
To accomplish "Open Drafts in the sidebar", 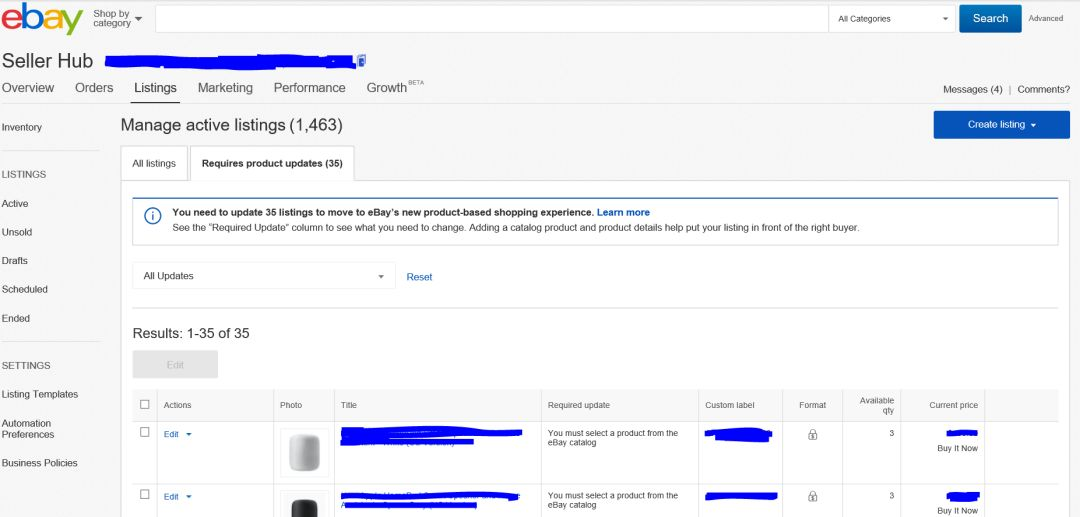I will (14, 261).
